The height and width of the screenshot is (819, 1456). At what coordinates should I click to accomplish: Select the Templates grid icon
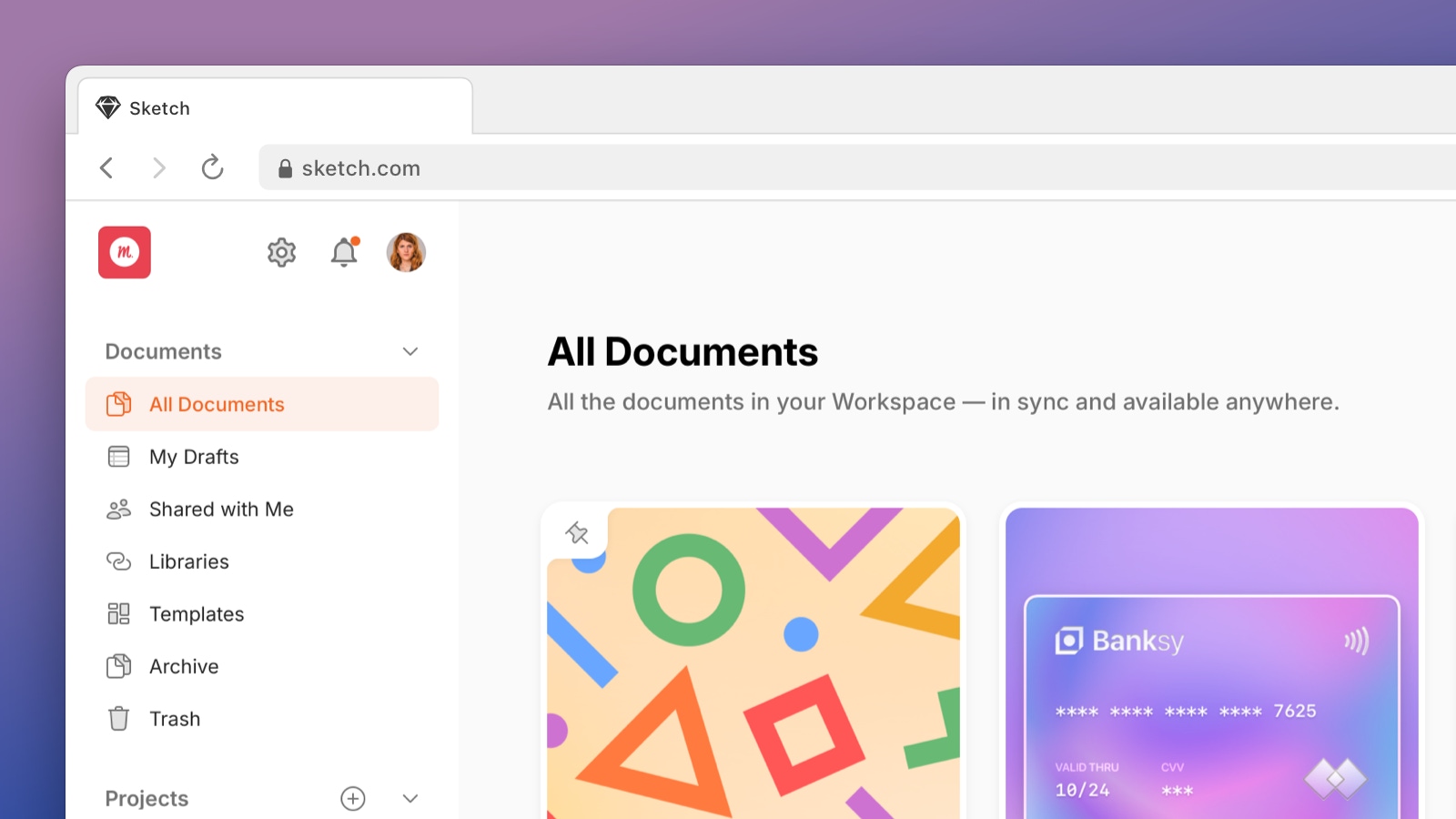pos(119,613)
